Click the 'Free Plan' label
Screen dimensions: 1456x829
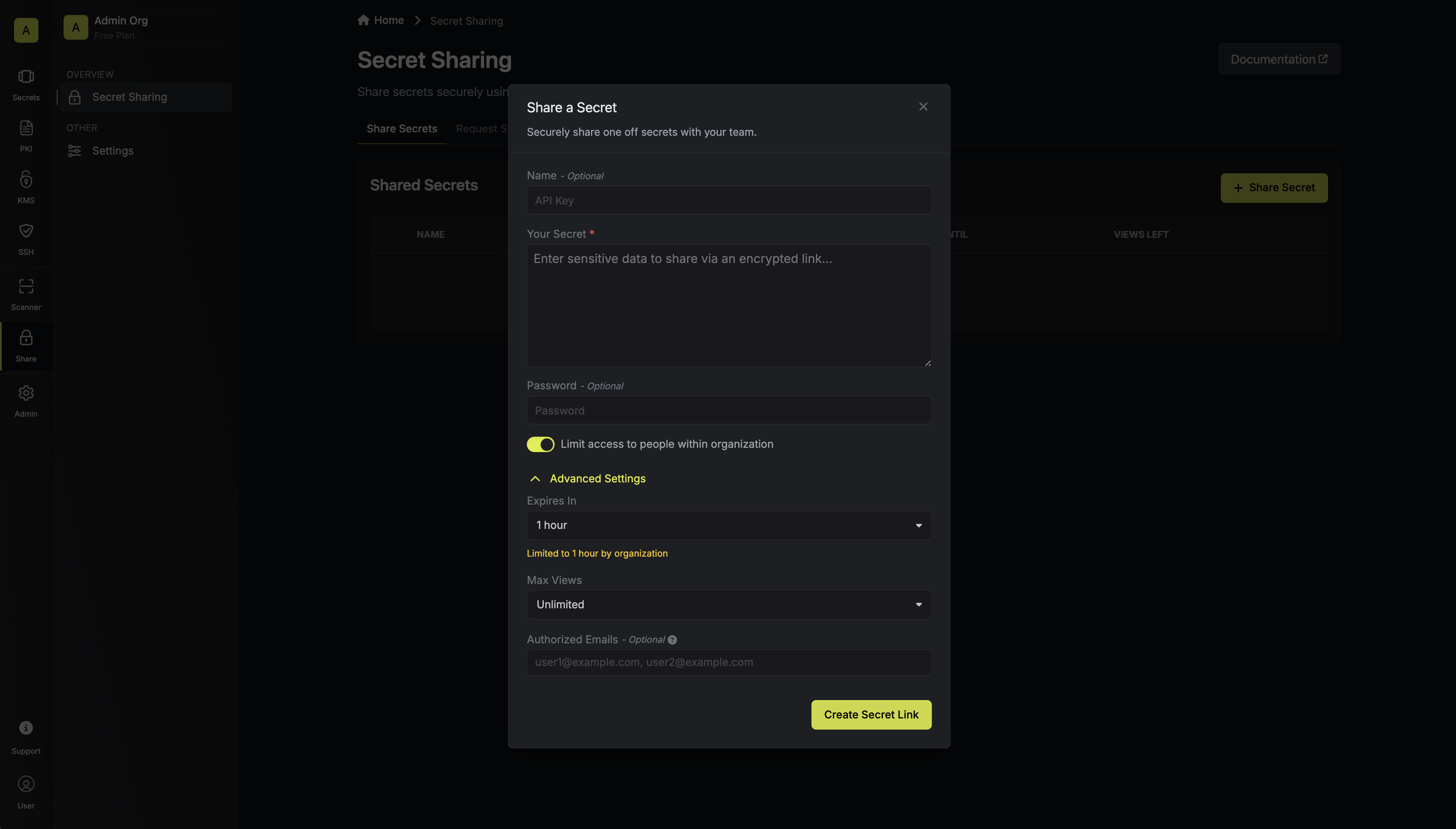tap(114, 36)
